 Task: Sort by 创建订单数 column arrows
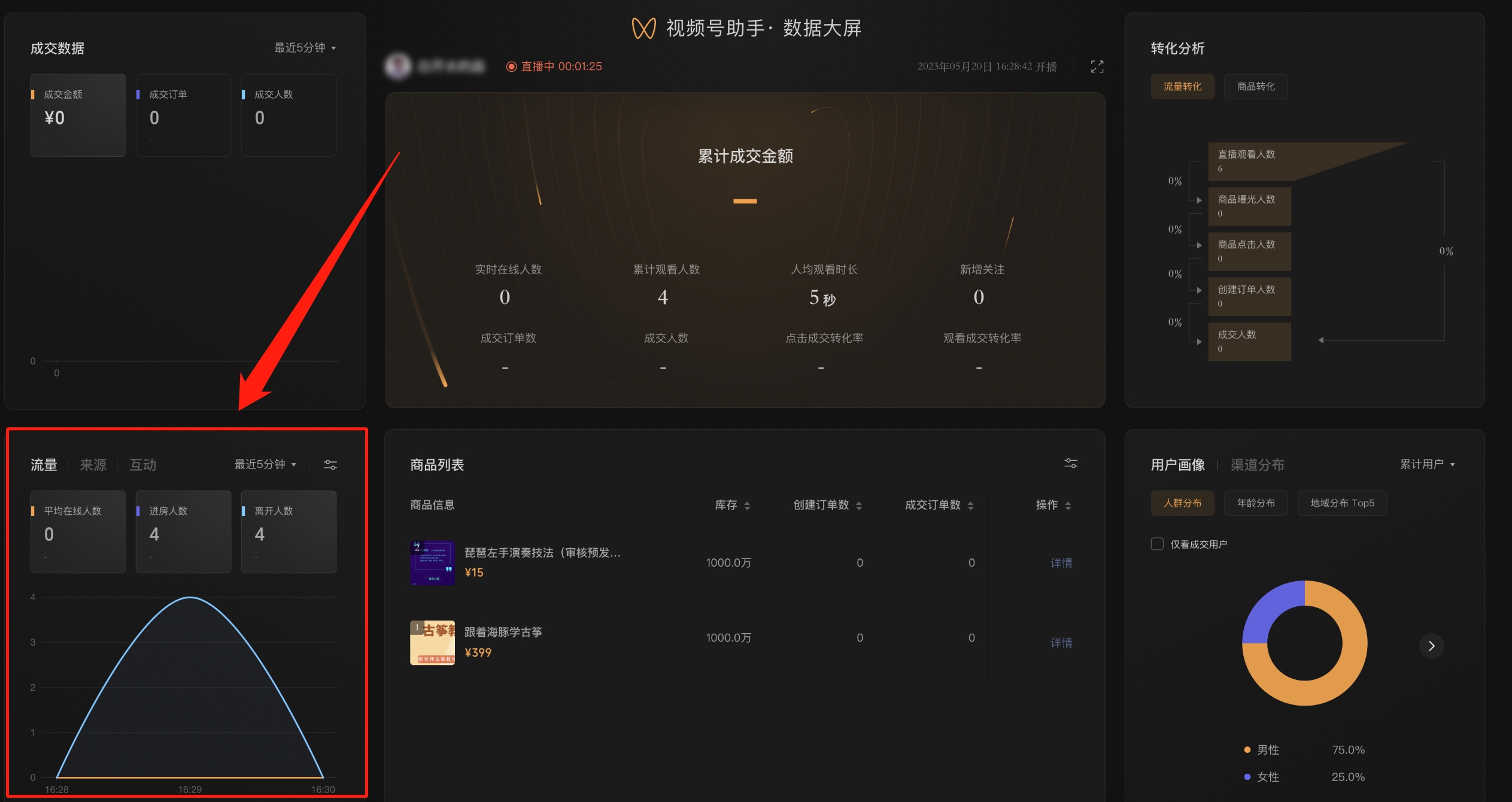click(x=859, y=506)
